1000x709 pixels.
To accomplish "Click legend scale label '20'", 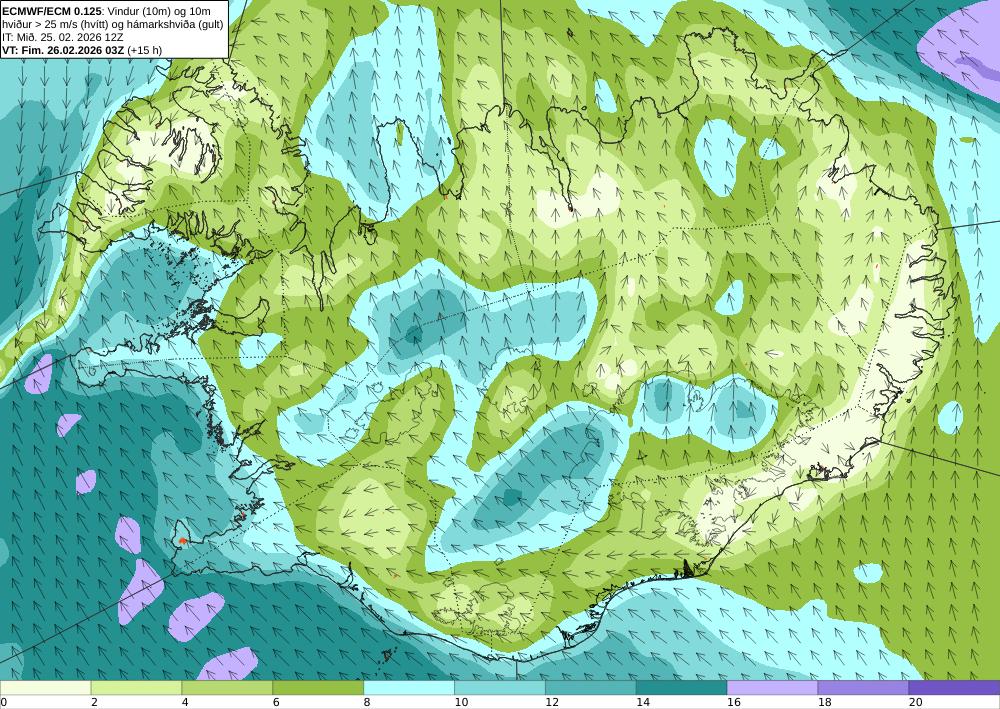I will tap(915, 703).
